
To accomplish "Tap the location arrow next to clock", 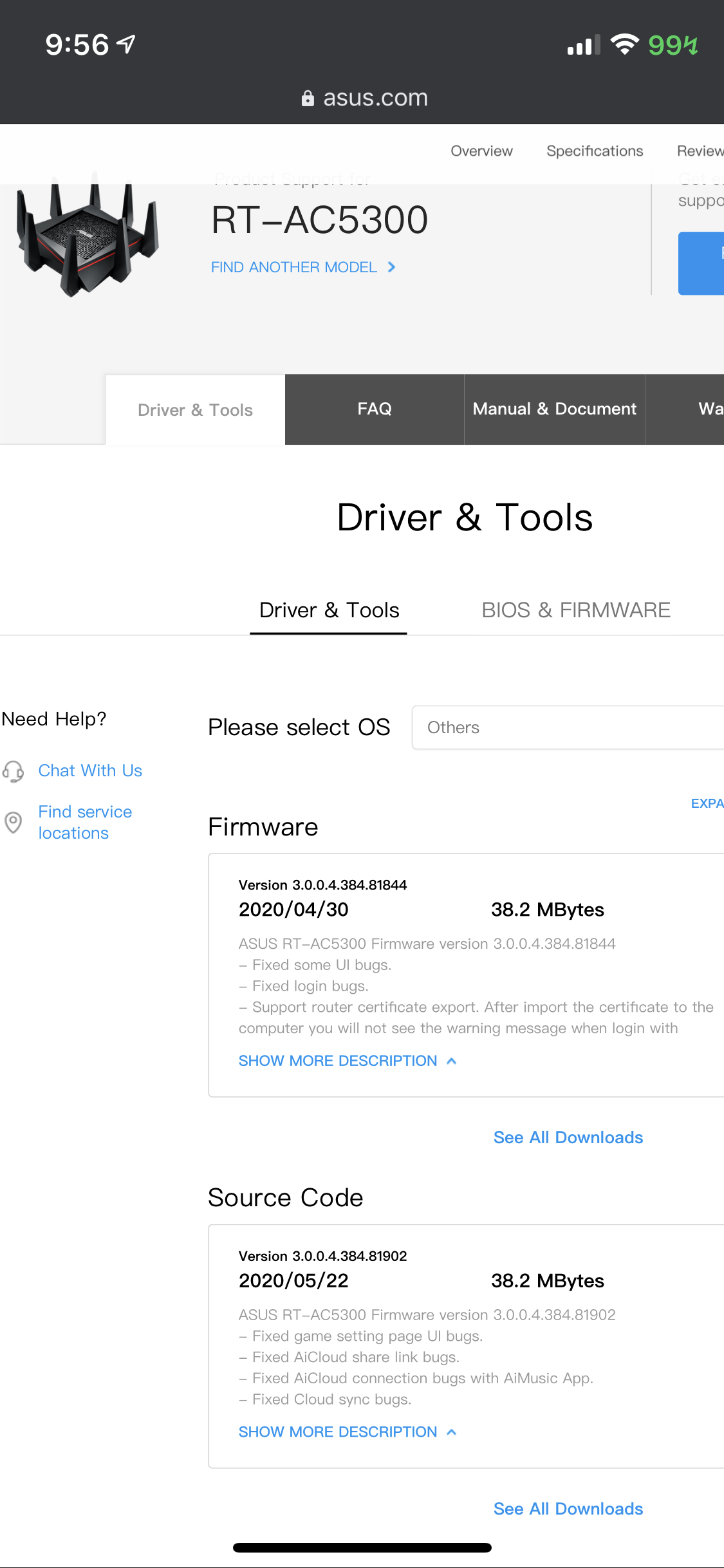I will 126,44.
